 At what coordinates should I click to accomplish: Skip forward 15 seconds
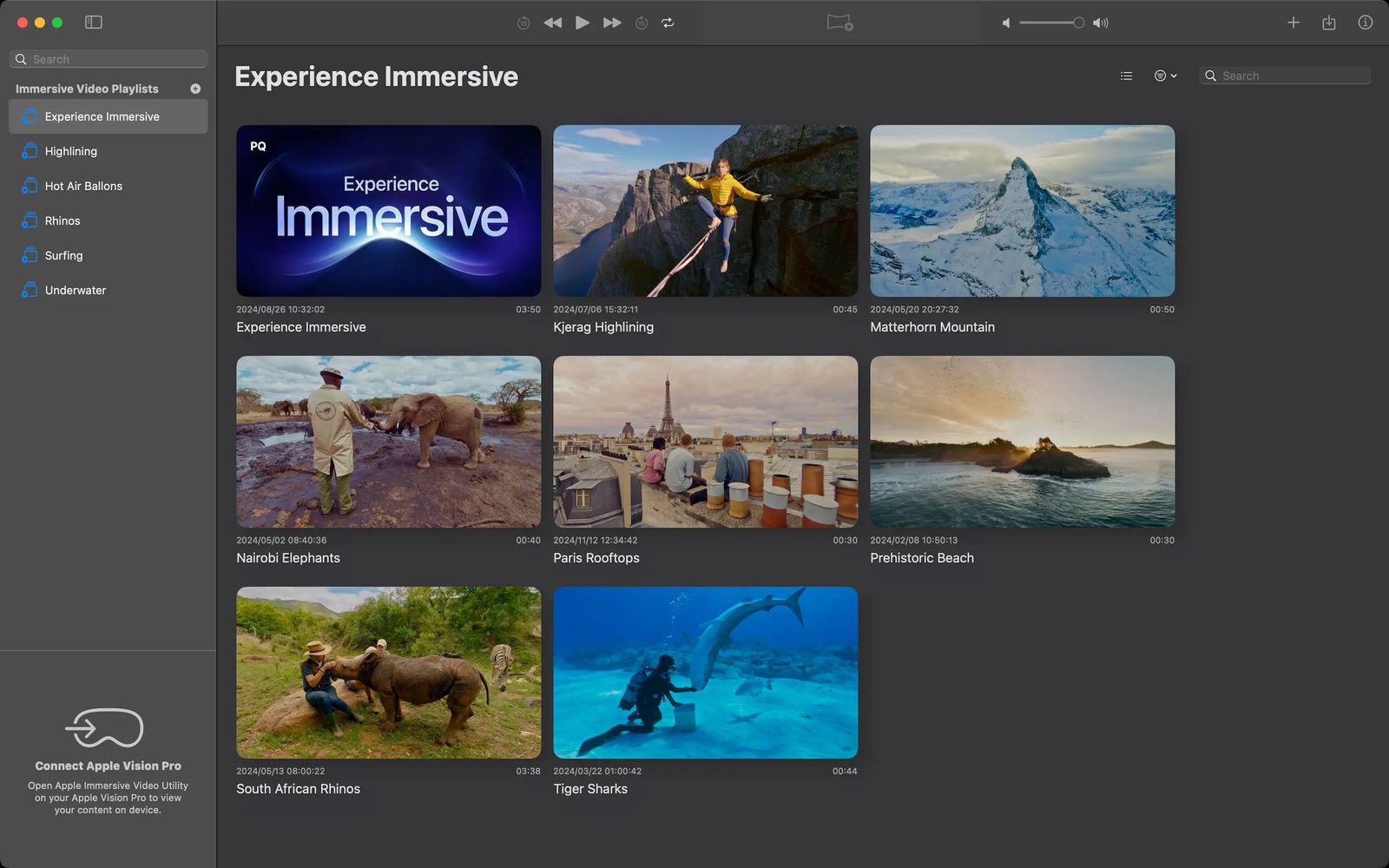click(x=642, y=23)
